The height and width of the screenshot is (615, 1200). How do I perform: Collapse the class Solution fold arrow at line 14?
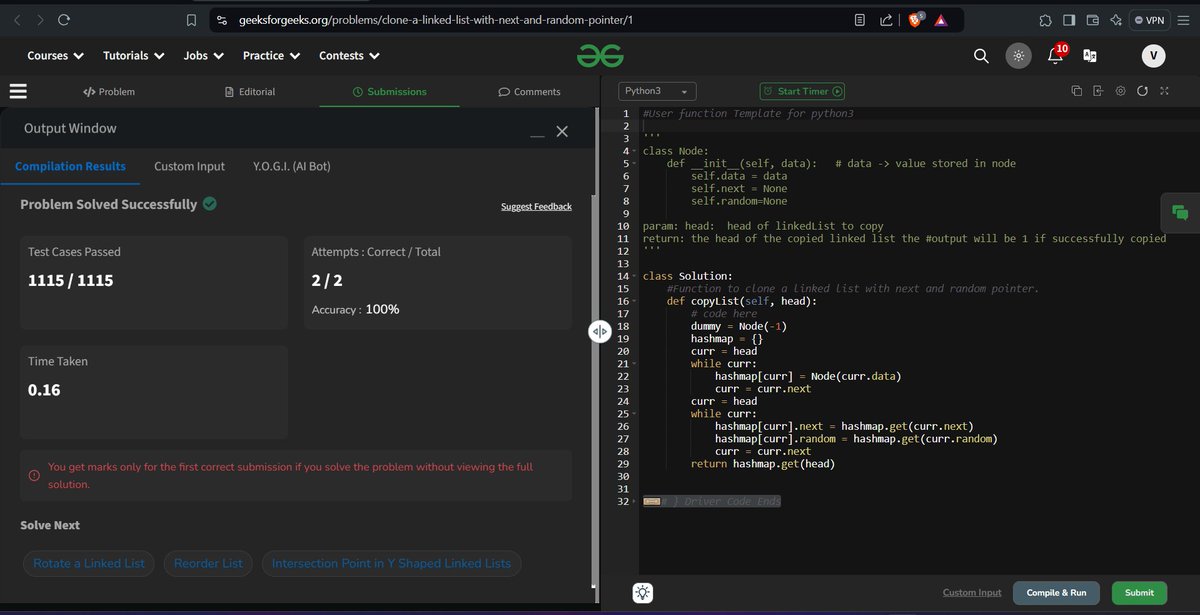click(636, 276)
